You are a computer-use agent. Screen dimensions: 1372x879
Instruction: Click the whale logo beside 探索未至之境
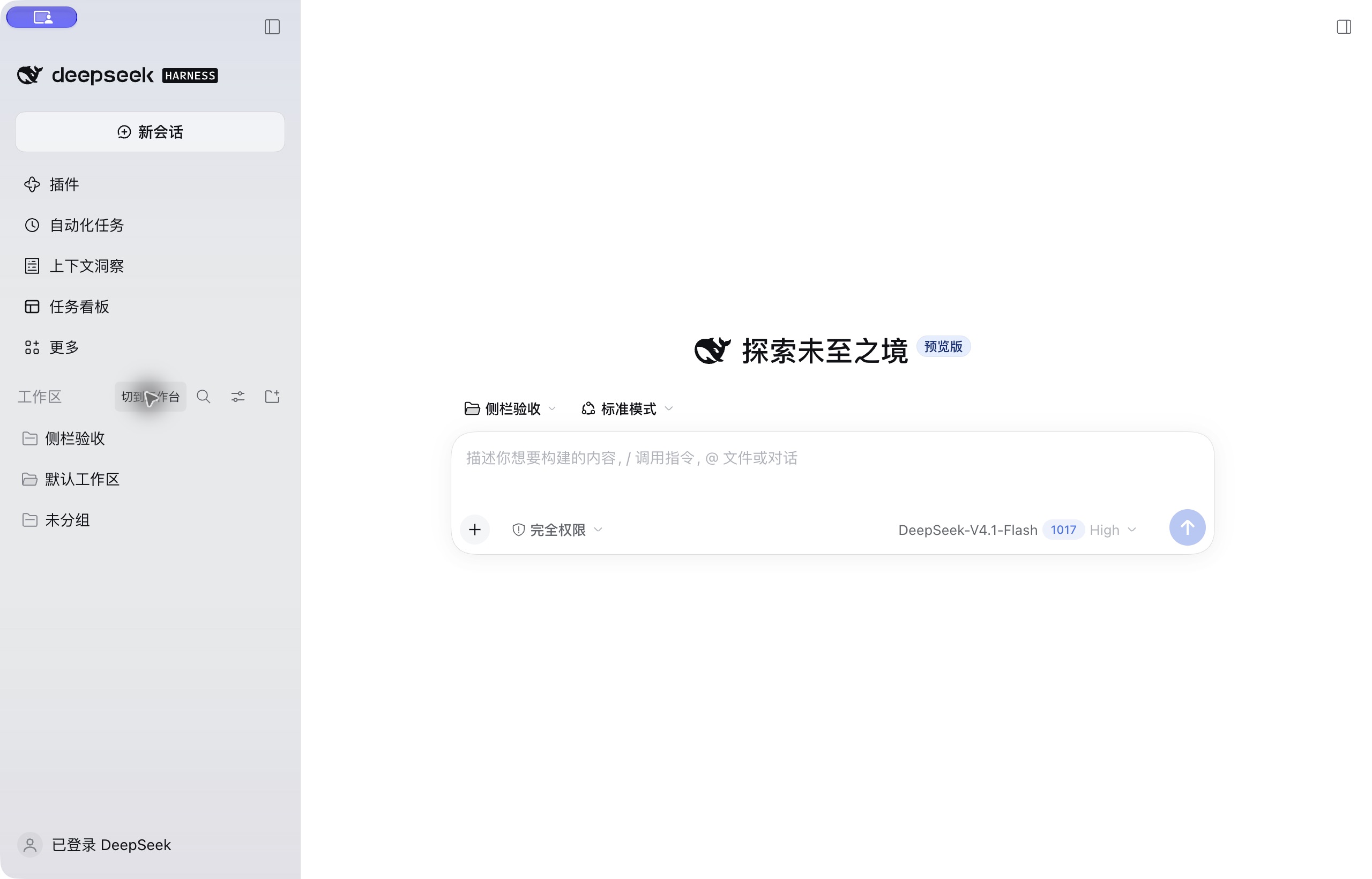coord(712,351)
